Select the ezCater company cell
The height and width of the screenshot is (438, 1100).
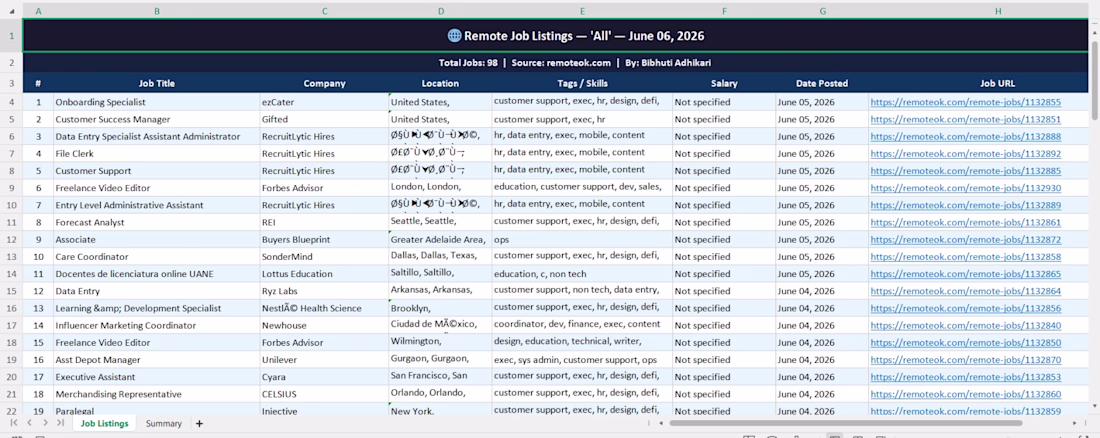325,102
